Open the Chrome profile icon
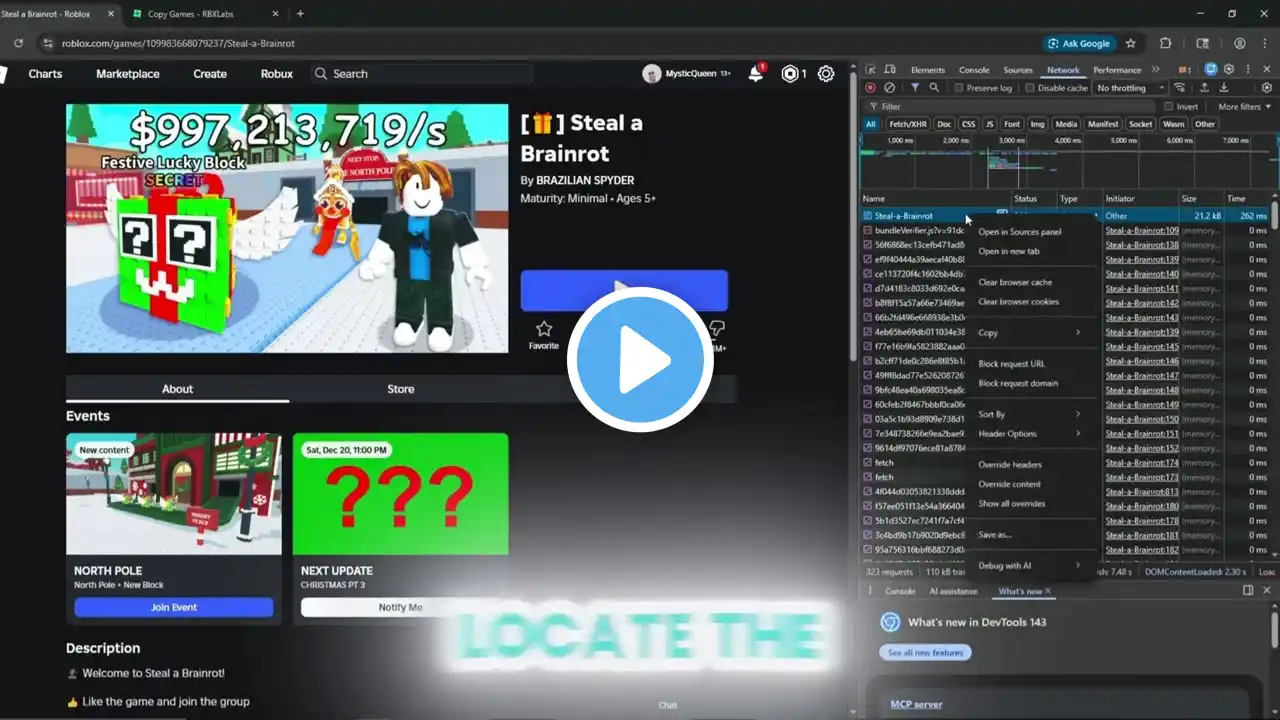The height and width of the screenshot is (720, 1280). [1240, 43]
